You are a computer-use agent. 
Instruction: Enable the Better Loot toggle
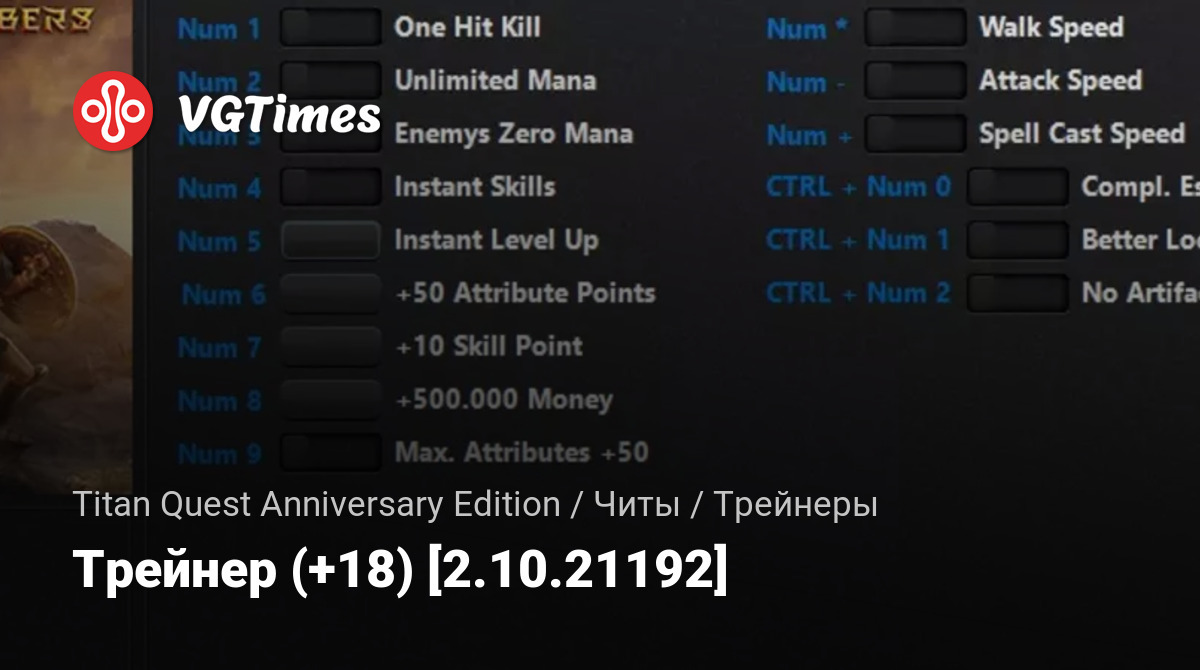[x=1018, y=240]
